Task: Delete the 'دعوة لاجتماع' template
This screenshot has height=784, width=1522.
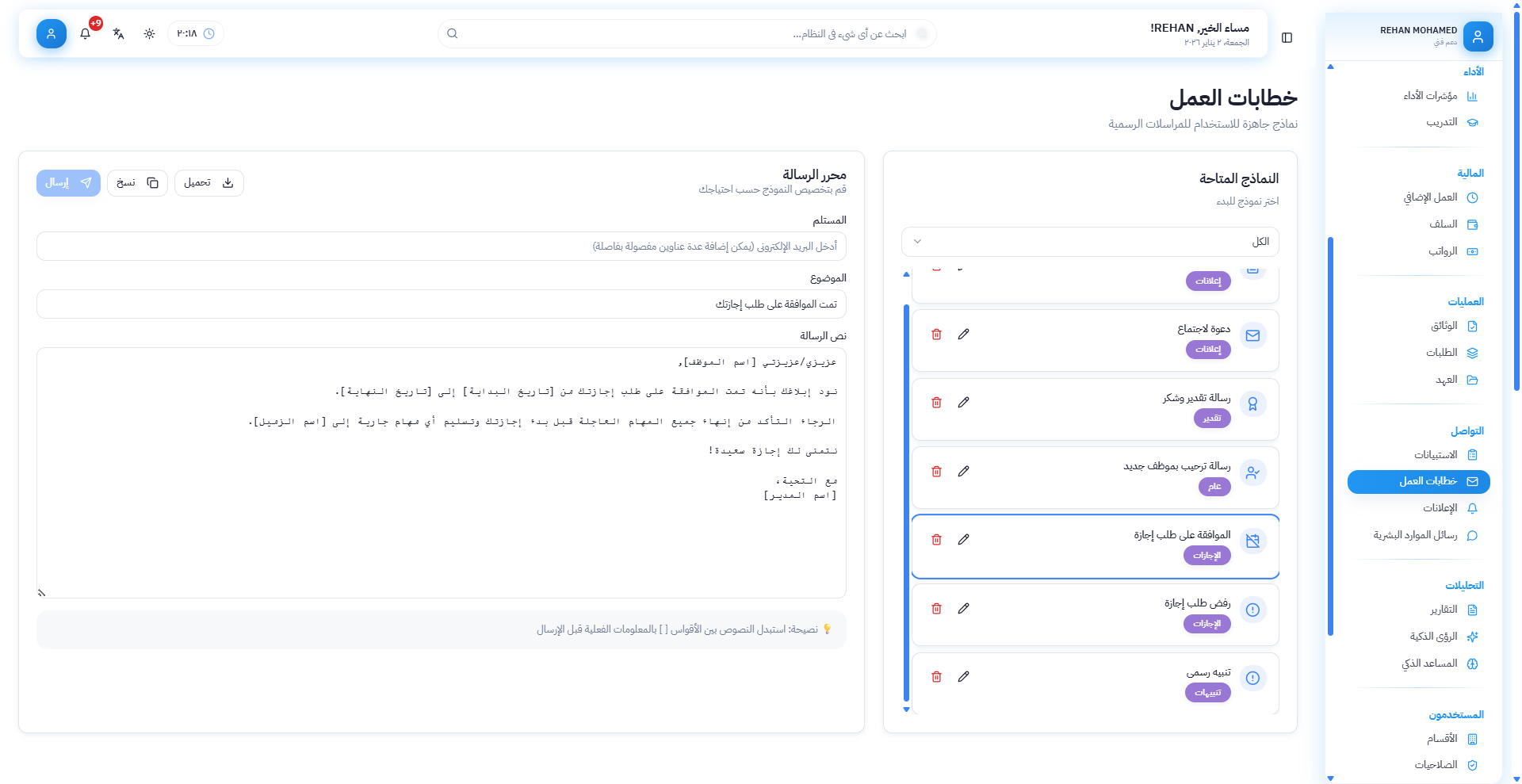Action: click(x=936, y=335)
